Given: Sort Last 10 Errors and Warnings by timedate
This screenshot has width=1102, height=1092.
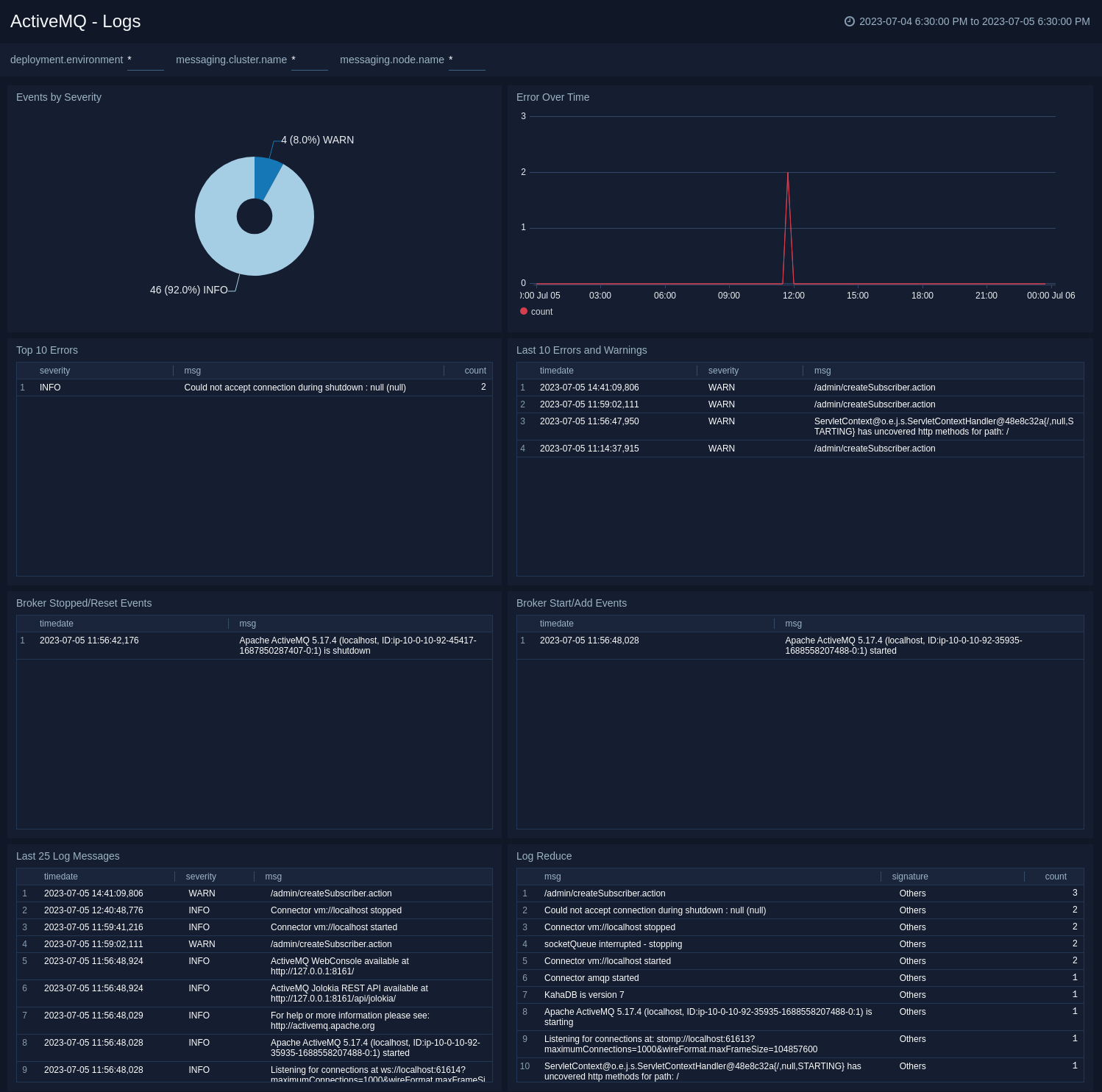Looking at the screenshot, I should click(x=556, y=371).
